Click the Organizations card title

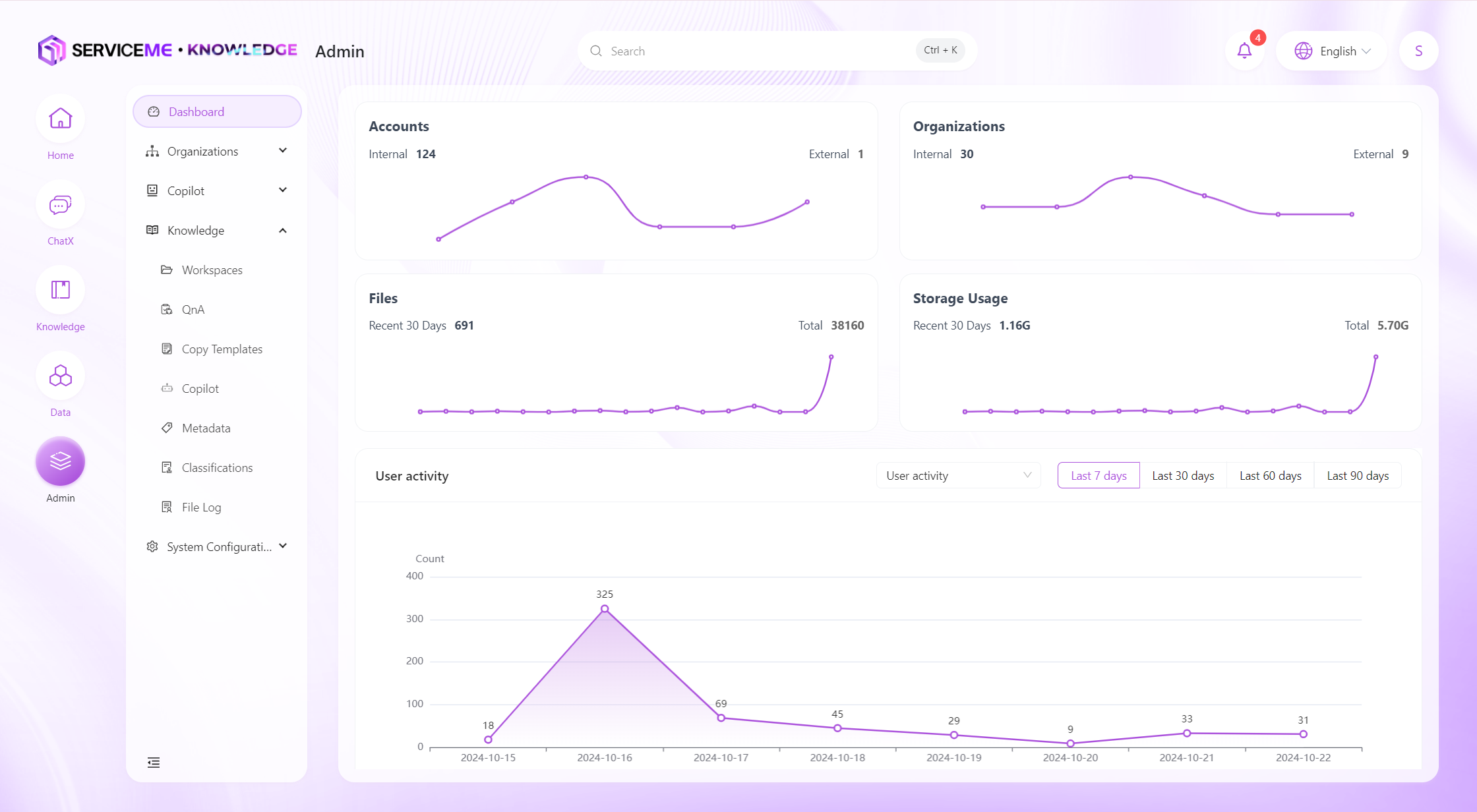[x=959, y=127]
